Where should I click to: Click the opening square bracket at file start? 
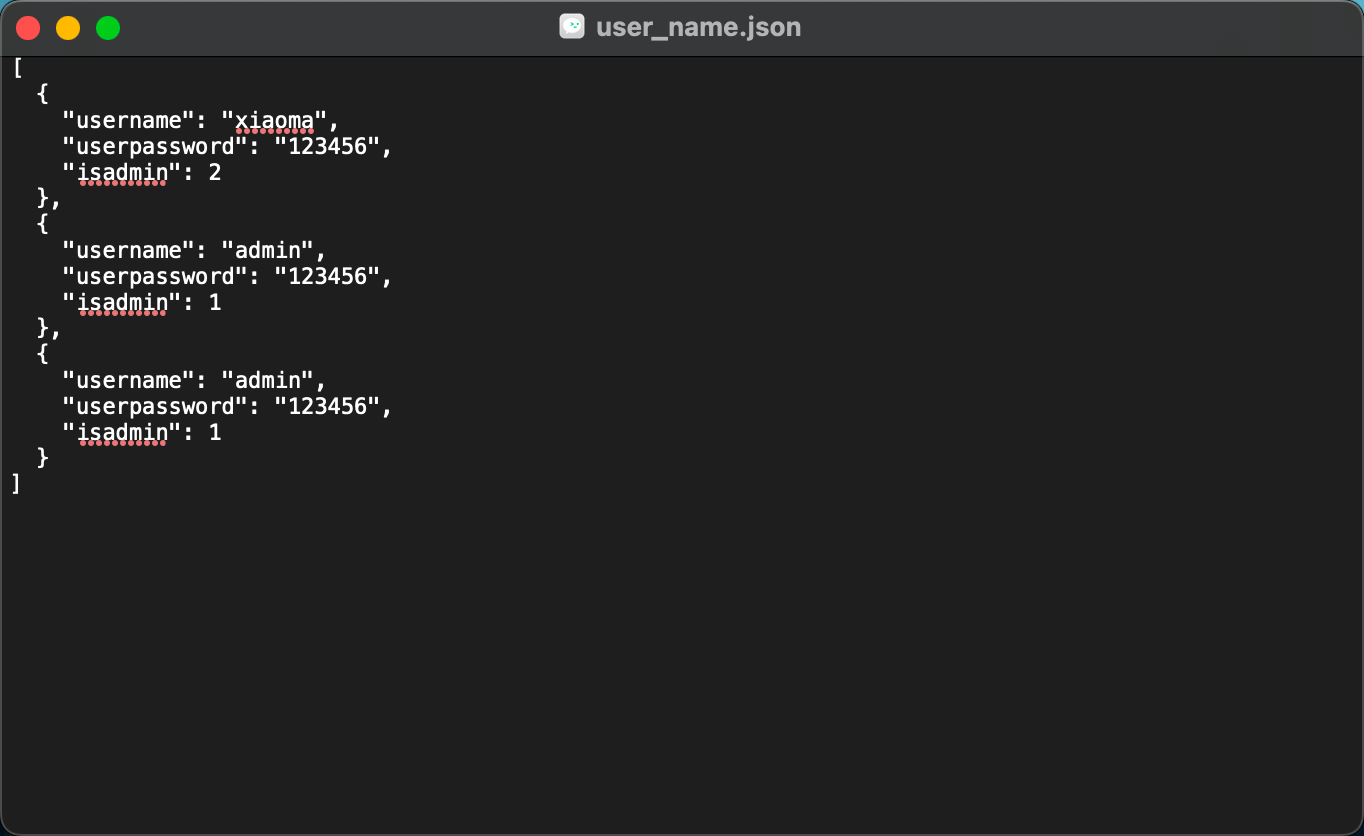18,69
